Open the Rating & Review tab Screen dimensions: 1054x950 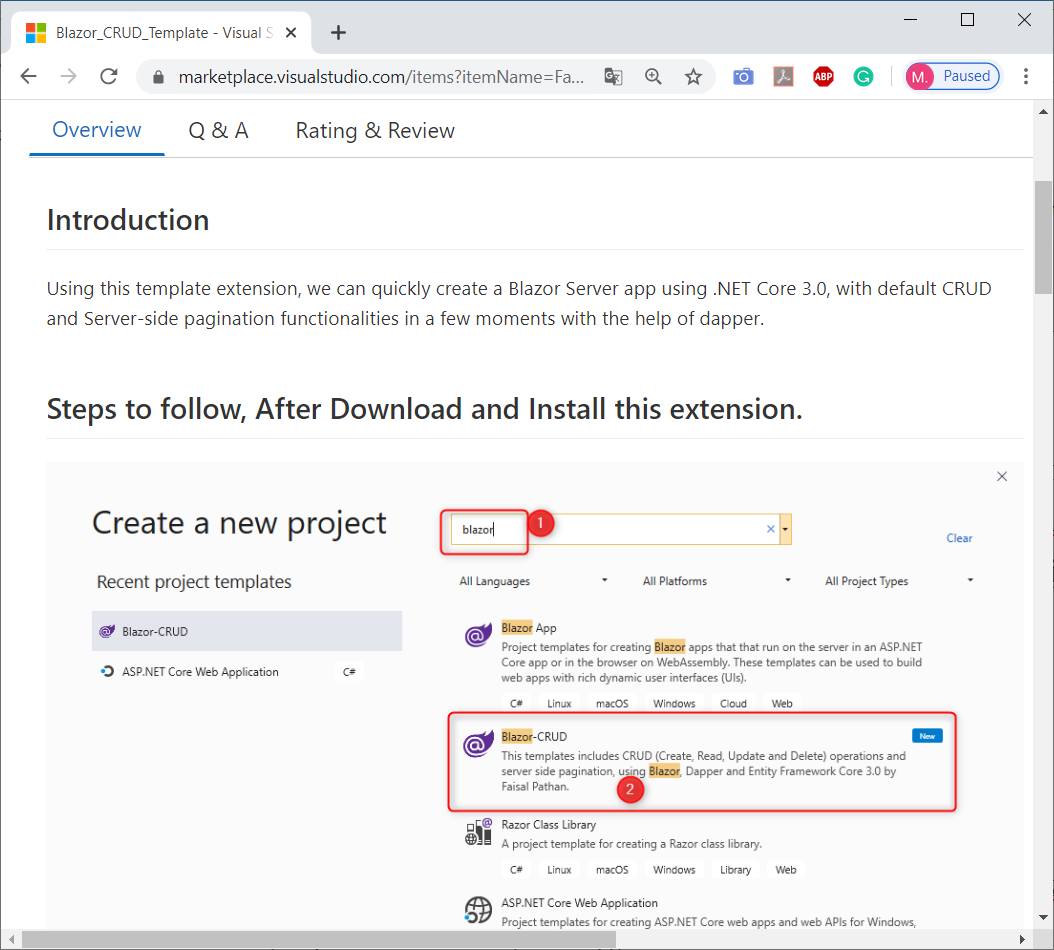[374, 129]
